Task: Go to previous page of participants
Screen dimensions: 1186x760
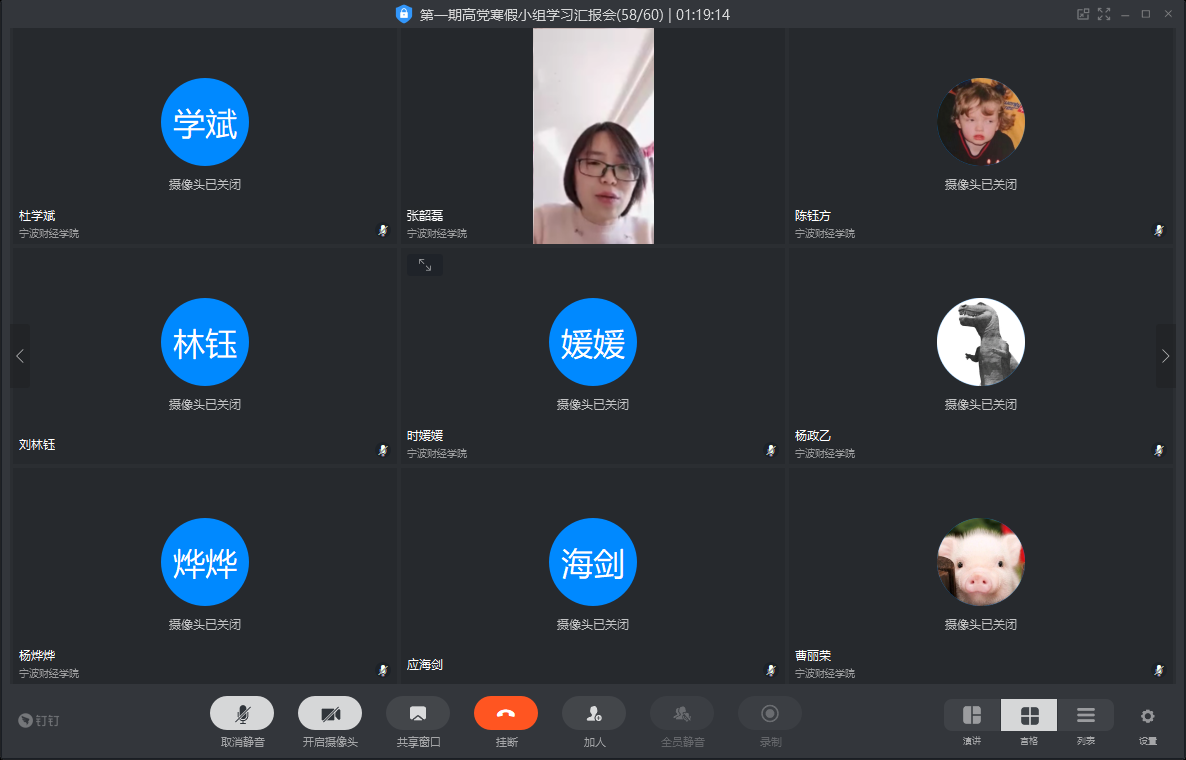Action: (20, 356)
